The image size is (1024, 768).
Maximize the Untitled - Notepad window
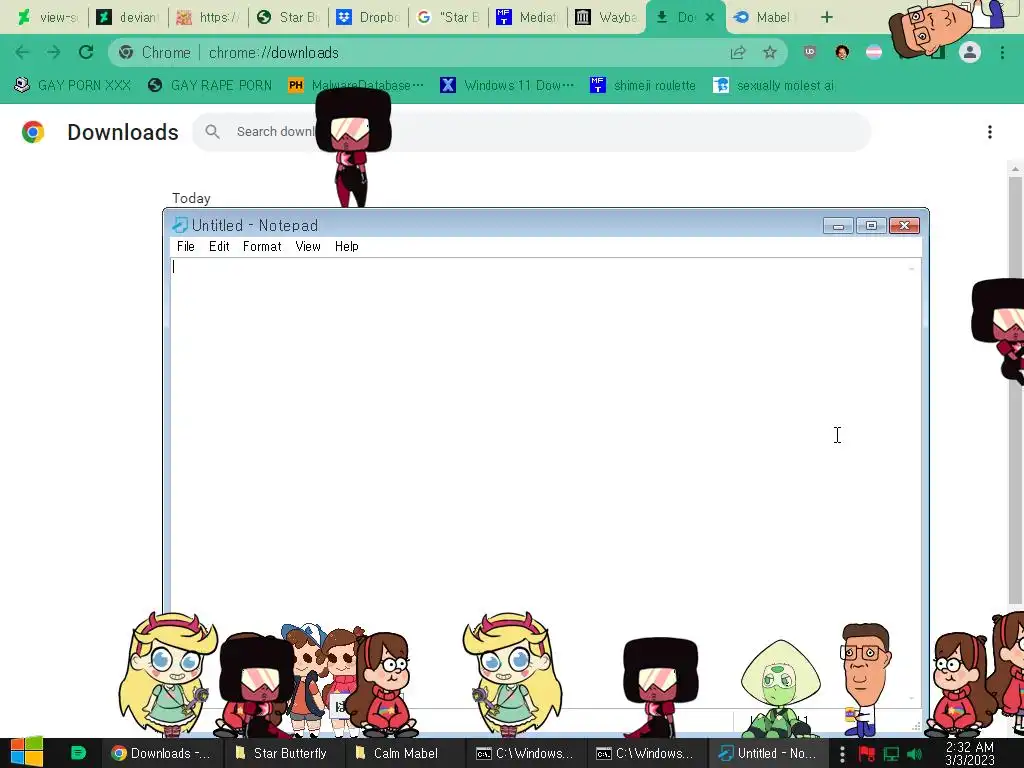pyautogui.click(x=871, y=226)
